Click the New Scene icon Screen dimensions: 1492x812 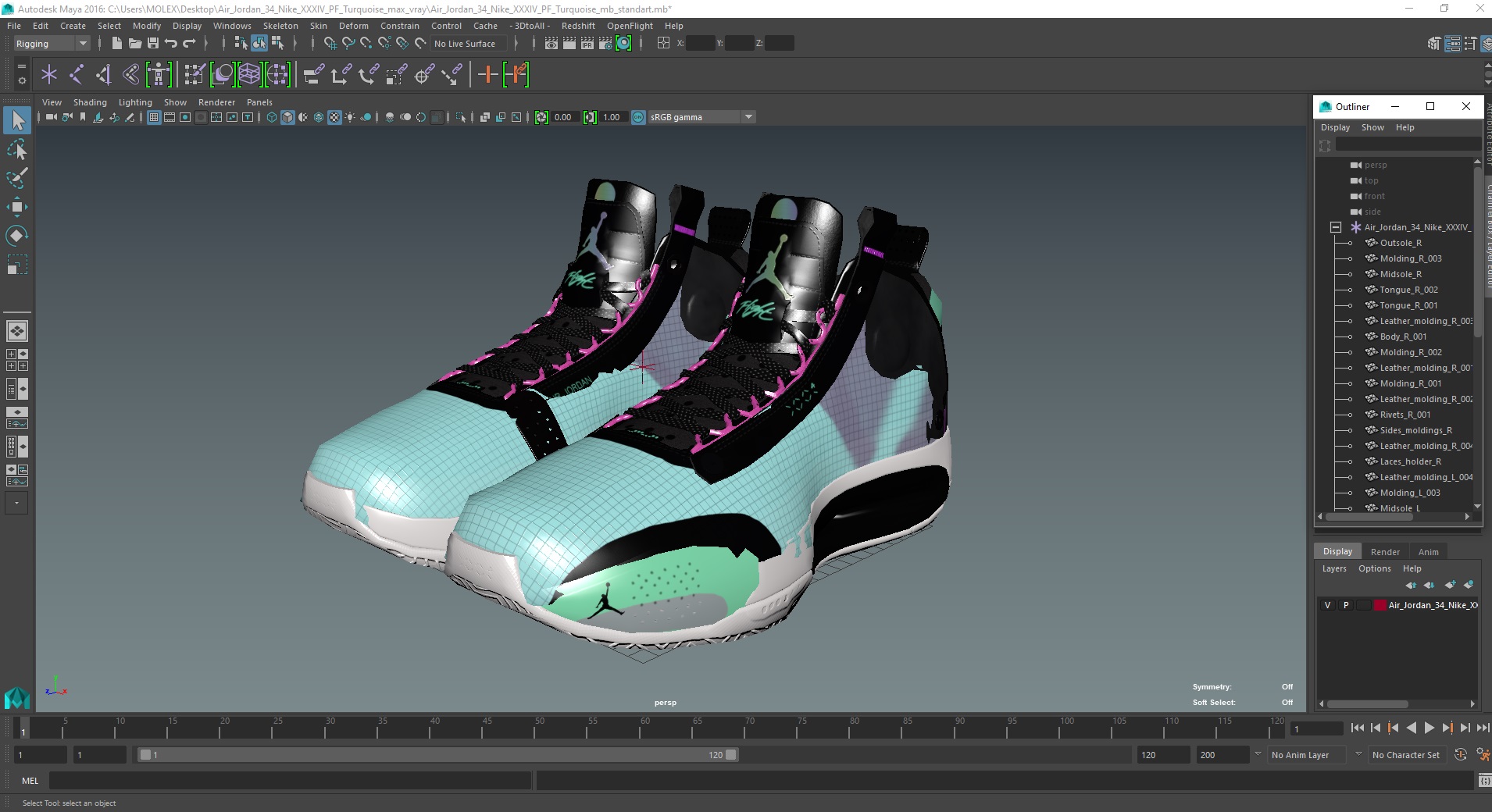116,43
